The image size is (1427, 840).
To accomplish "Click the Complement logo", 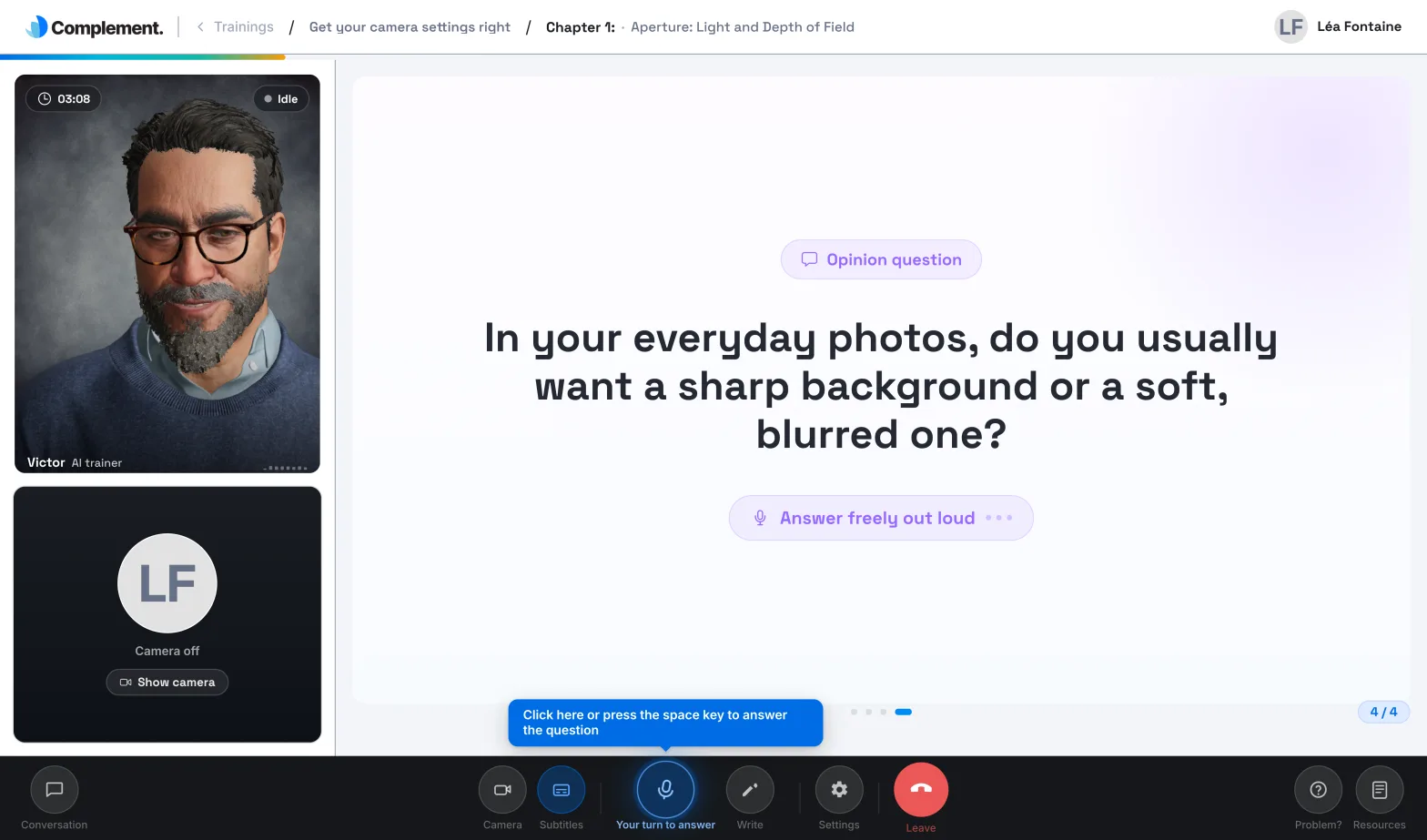I will coord(95,27).
